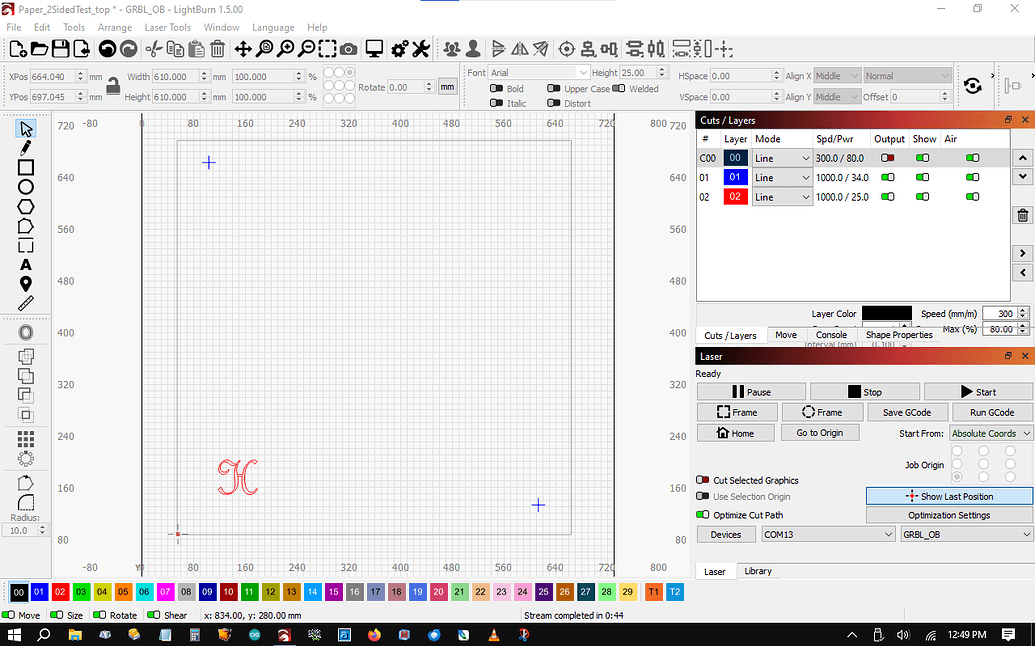Toggle Show switch for layer 01

922,177
